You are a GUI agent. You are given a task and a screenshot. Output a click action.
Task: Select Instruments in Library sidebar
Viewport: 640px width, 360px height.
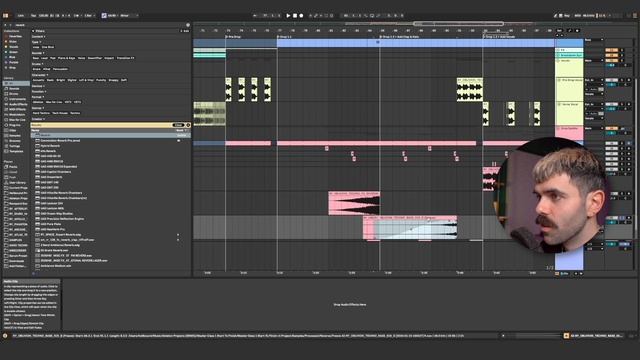tap(17, 99)
